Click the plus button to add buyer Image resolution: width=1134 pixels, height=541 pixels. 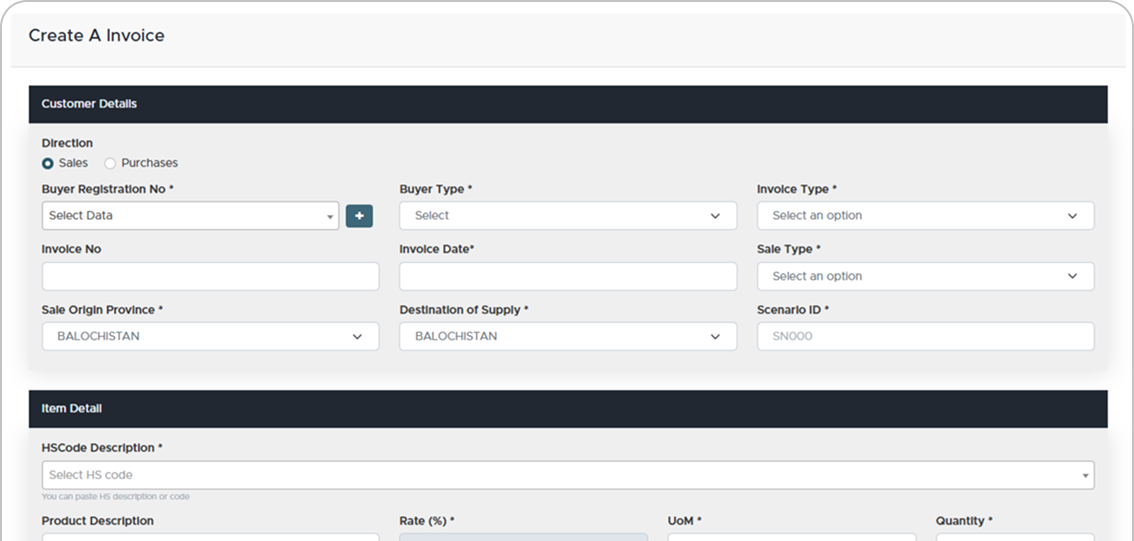click(x=359, y=215)
